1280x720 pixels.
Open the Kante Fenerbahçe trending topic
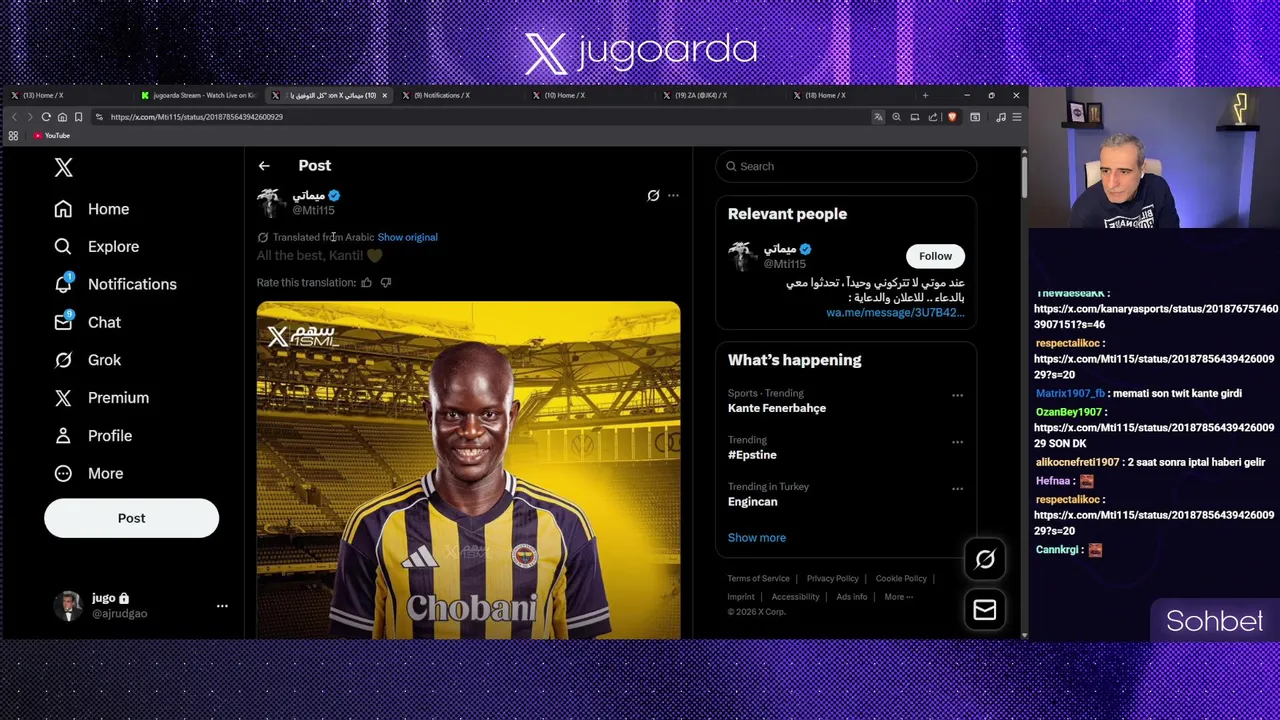pyautogui.click(x=777, y=408)
